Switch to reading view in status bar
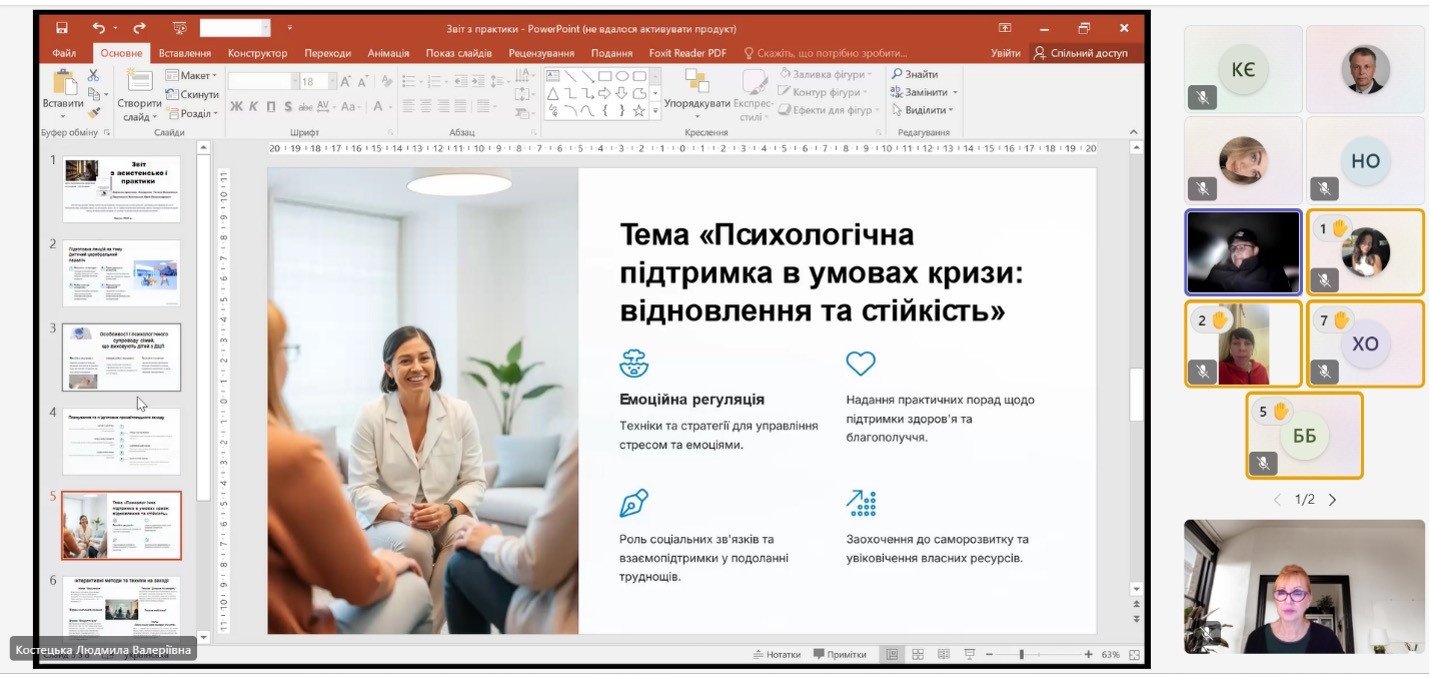Image resolution: width=1430 pixels, height=678 pixels. click(x=943, y=654)
